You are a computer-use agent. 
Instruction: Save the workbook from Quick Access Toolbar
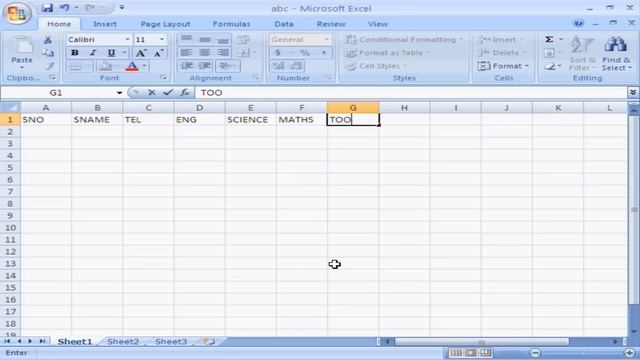point(47,8)
